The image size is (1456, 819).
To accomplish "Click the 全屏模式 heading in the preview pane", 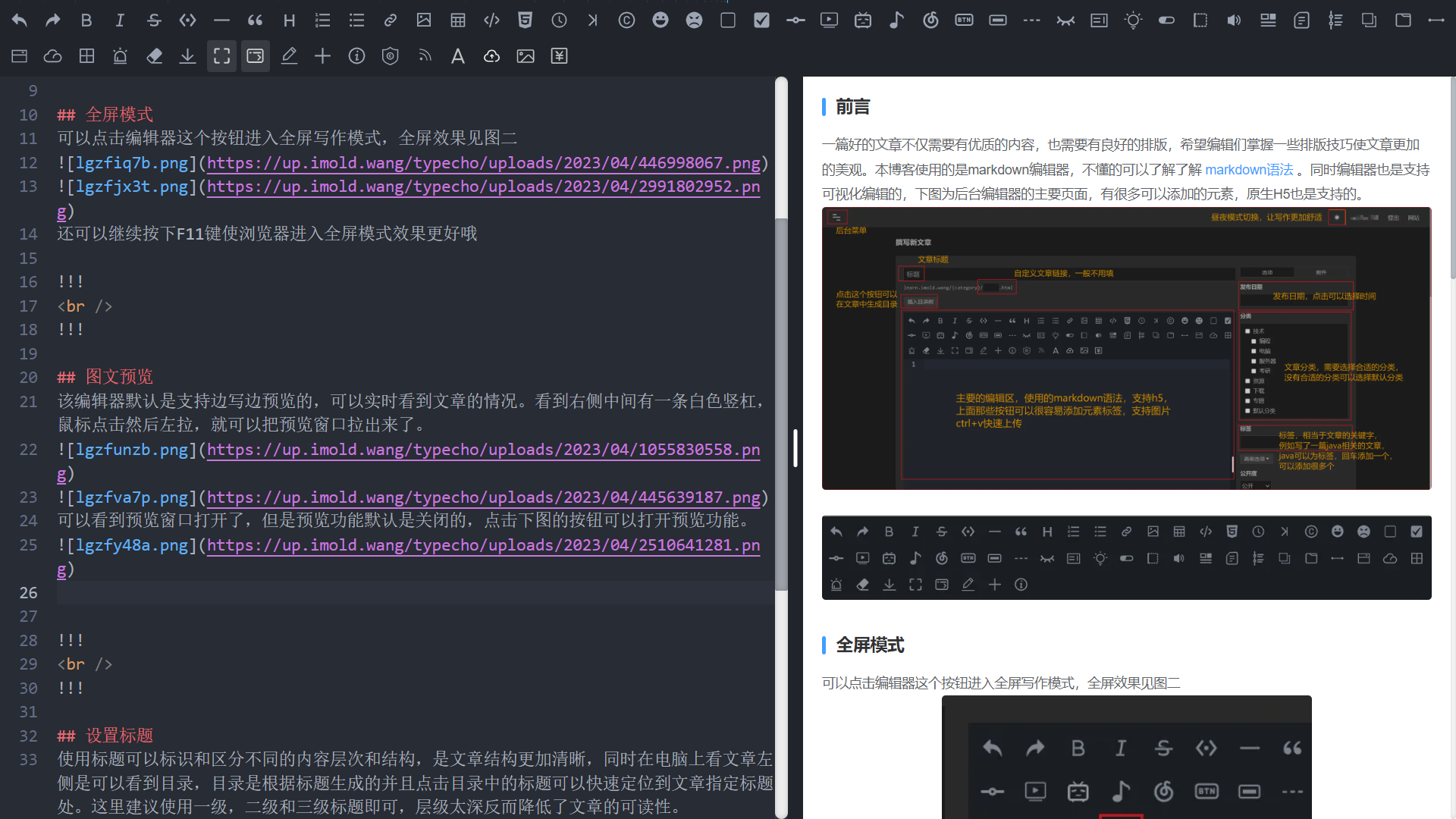I will (870, 645).
